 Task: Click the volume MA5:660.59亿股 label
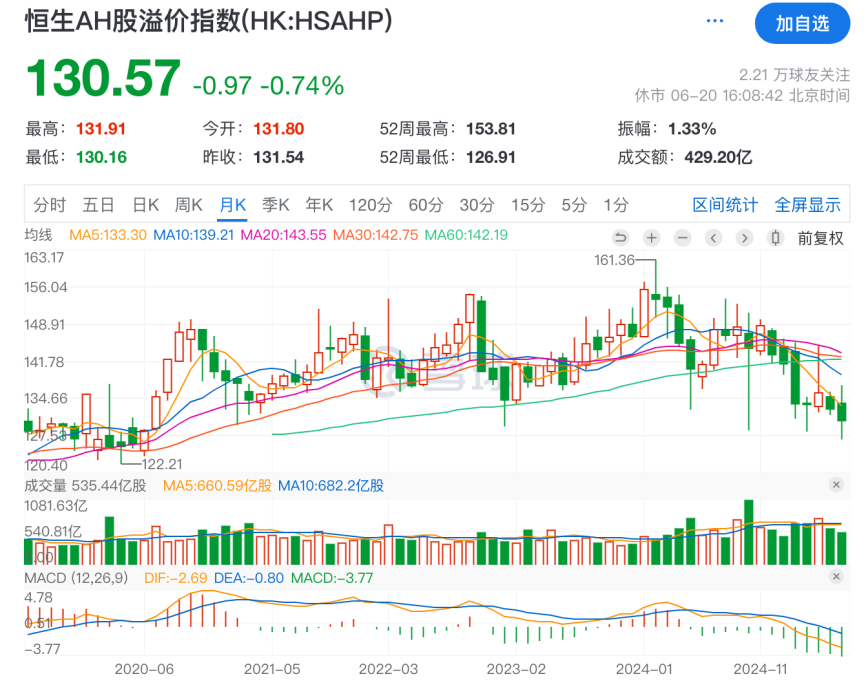coord(217,486)
